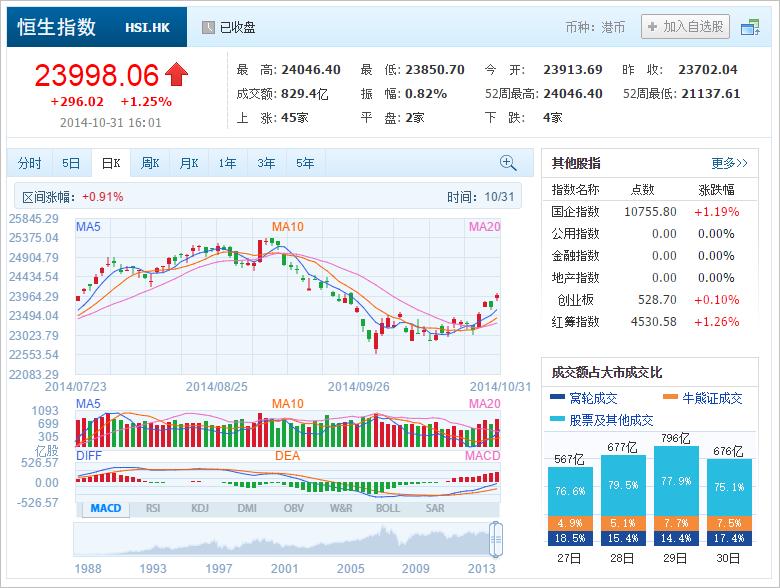
Task: Click HSI.HK ticker code
Action: (147, 28)
